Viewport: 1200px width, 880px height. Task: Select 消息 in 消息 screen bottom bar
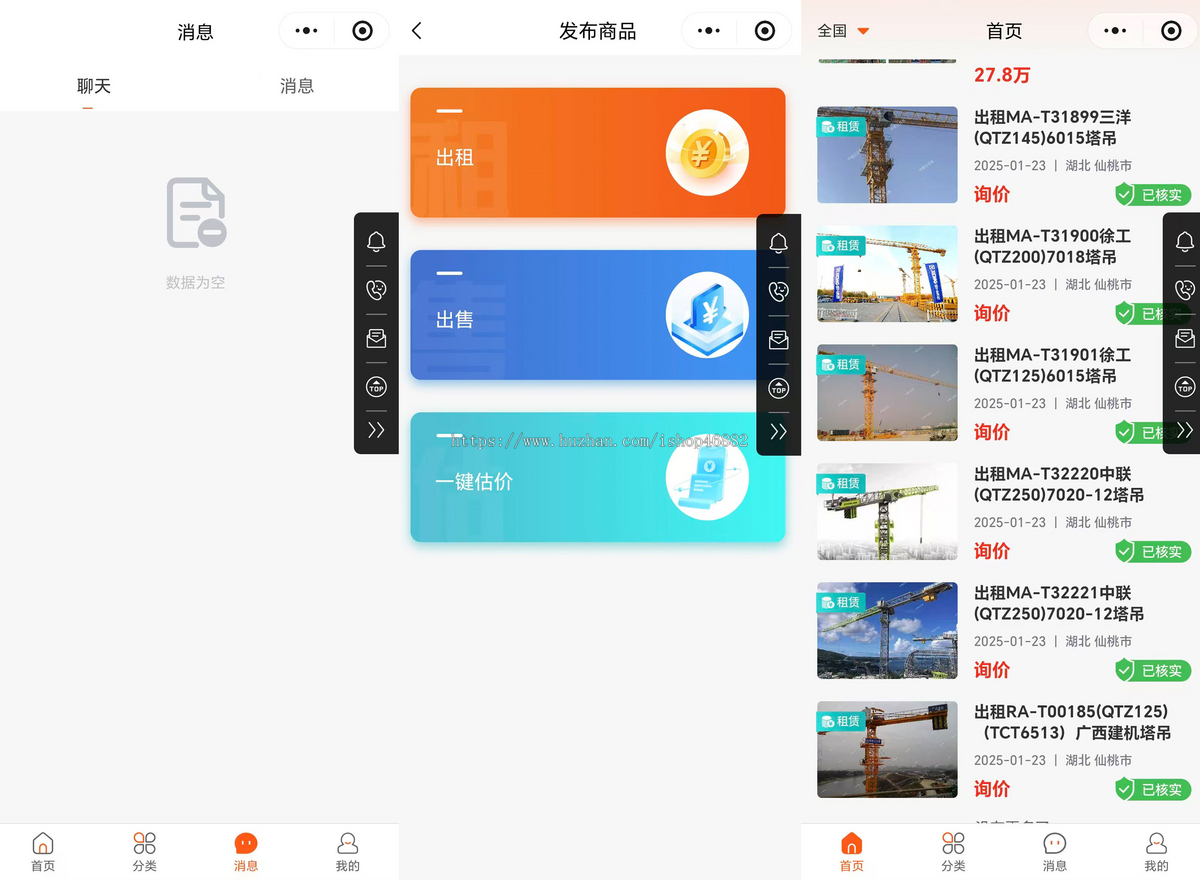246,852
